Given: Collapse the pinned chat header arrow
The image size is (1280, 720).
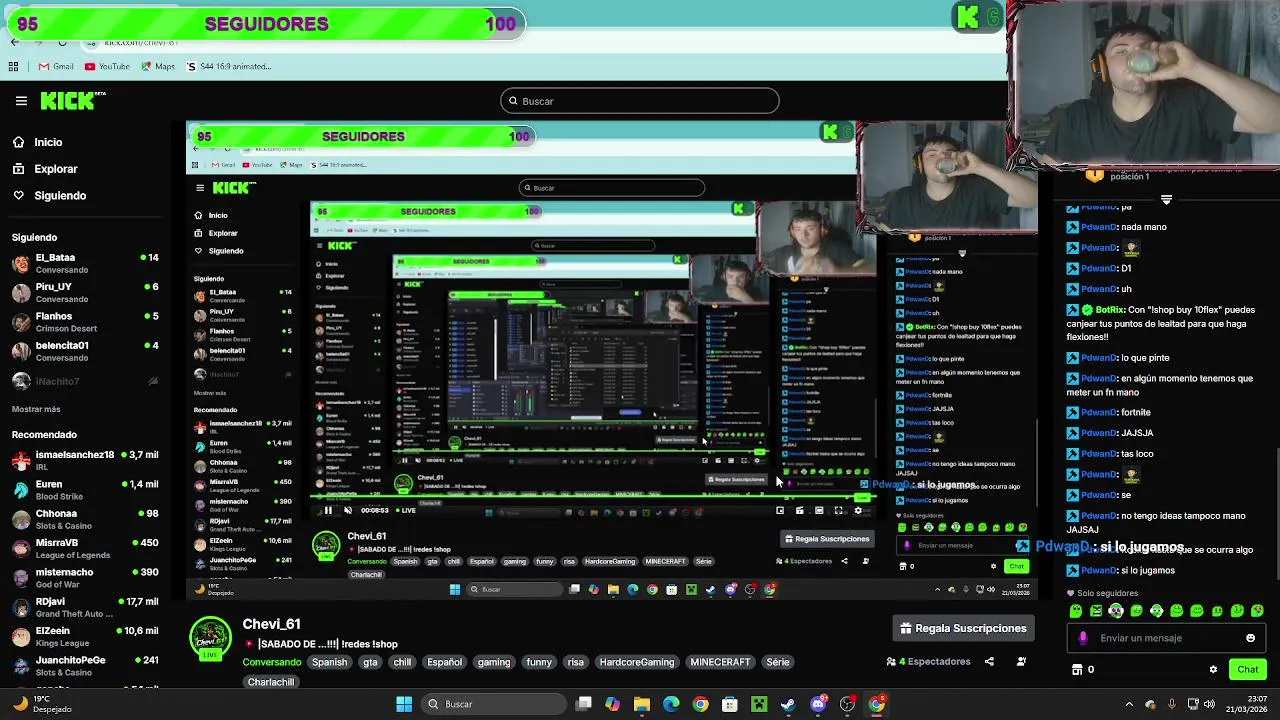Looking at the screenshot, I should [x=1166, y=199].
